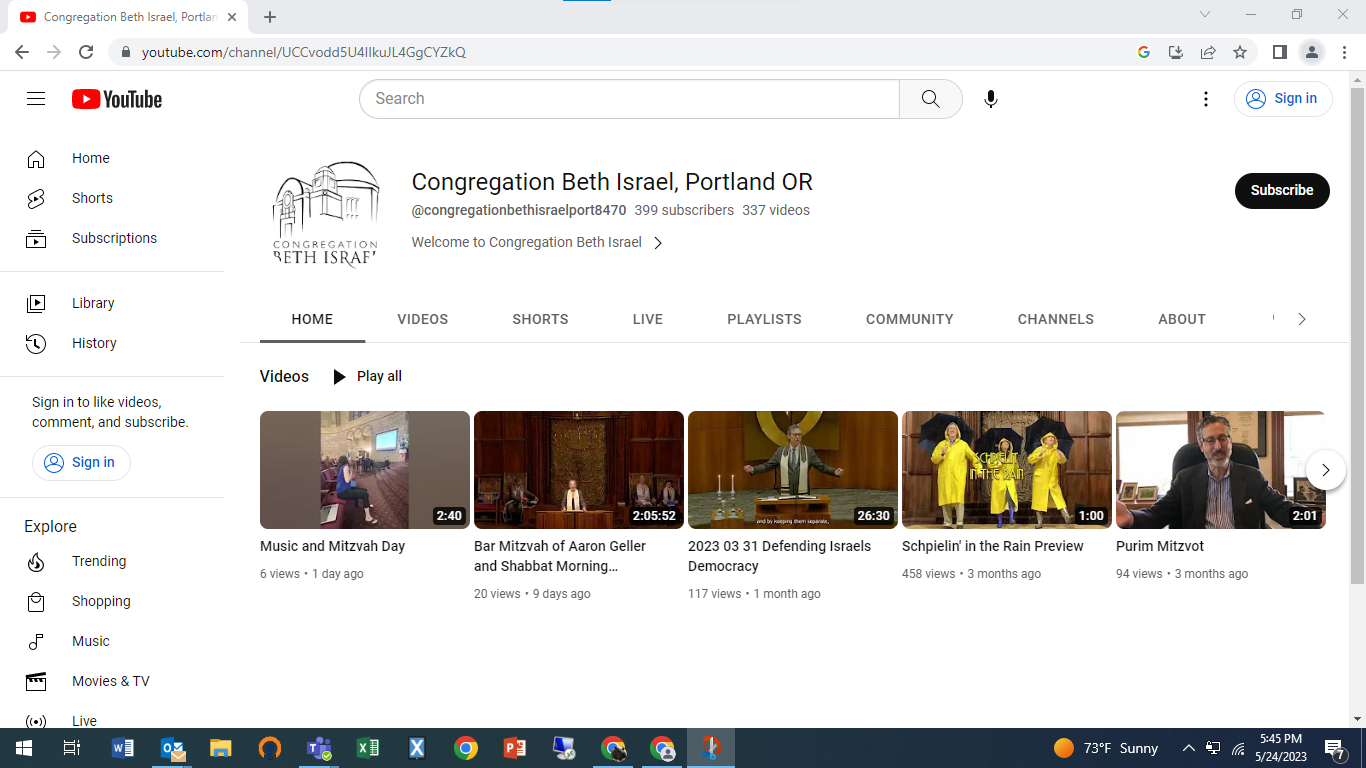Open Subscriptions in the sidebar
This screenshot has width=1366, height=768.
(x=112, y=238)
